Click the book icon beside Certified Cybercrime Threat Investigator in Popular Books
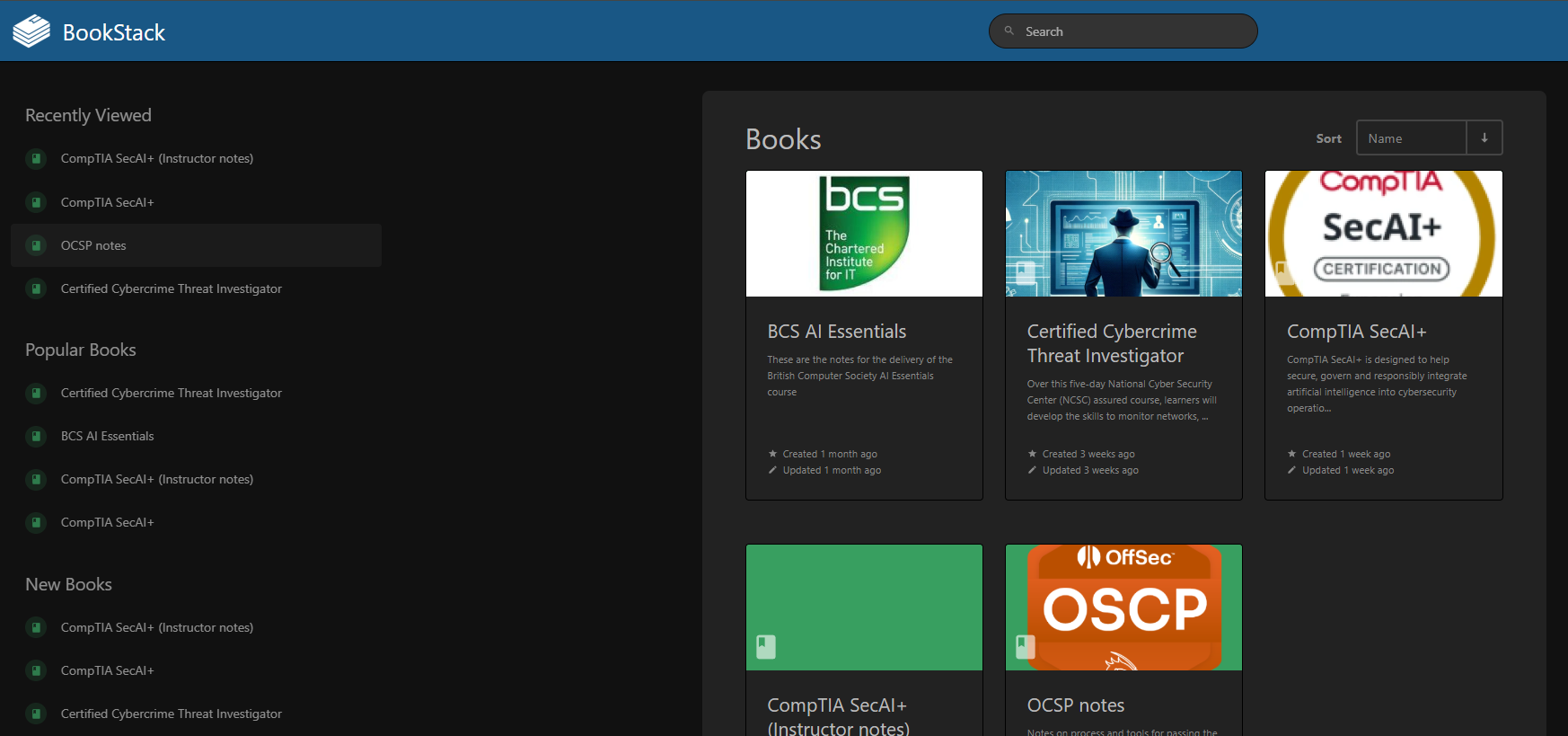Screen dimensions: 1568x736 tap(36, 394)
